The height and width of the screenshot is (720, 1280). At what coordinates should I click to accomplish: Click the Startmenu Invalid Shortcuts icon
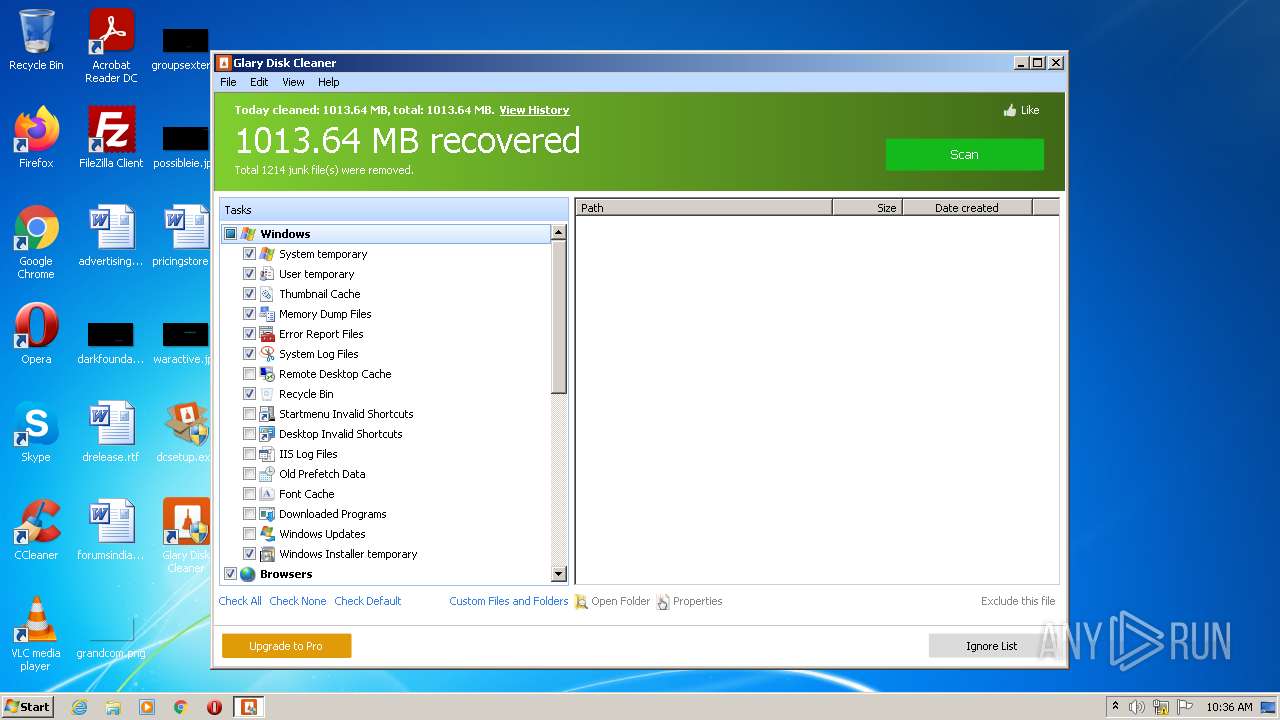[267, 414]
